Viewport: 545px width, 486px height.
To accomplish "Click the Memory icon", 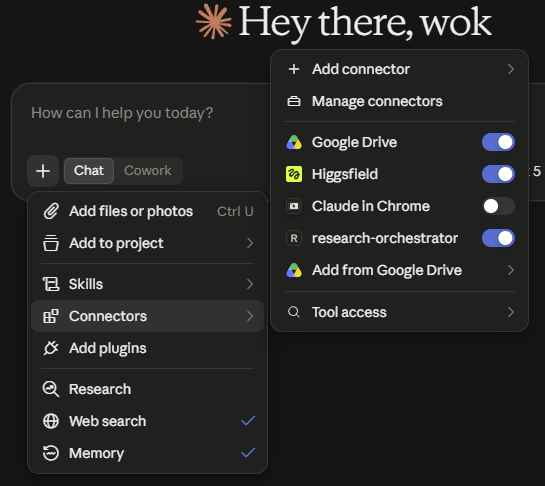I will point(51,453).
